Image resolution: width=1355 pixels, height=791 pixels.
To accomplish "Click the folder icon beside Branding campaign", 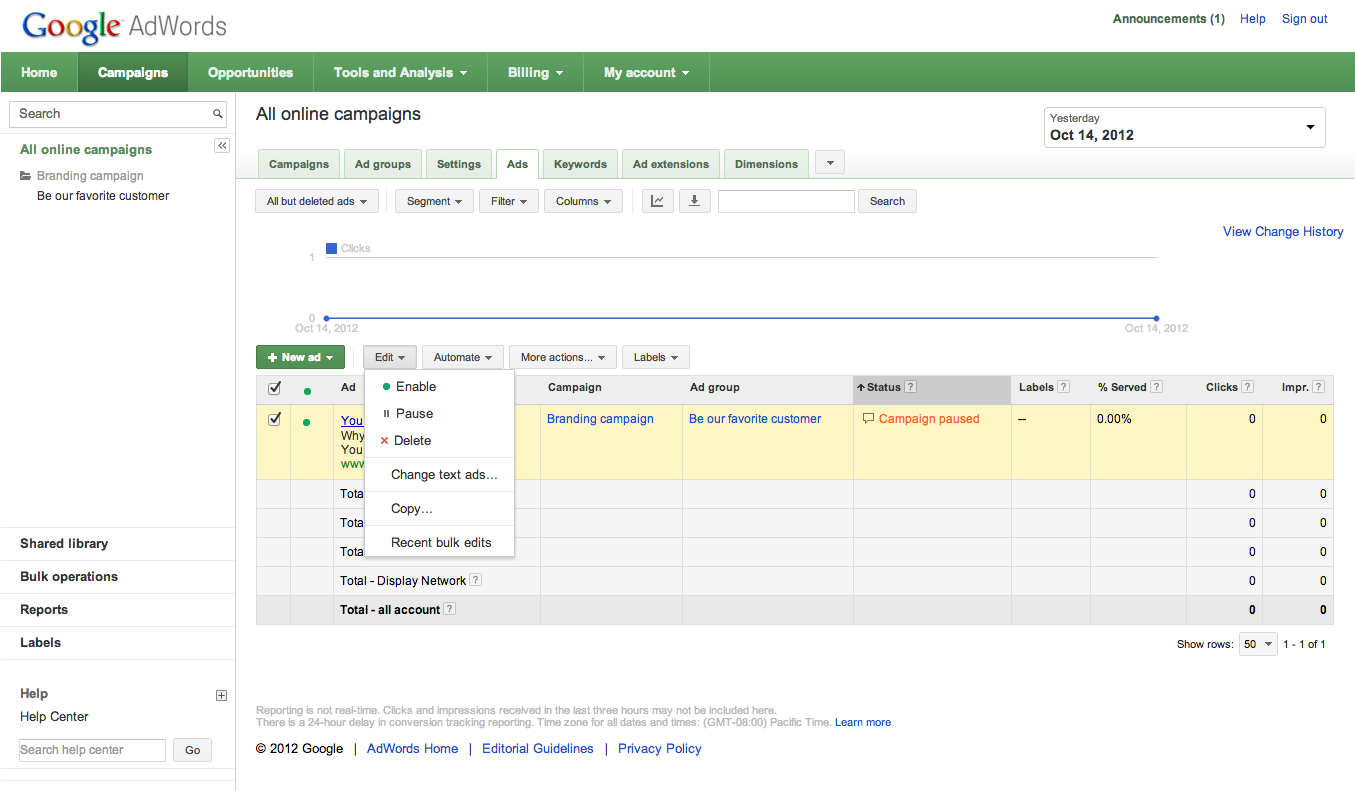I will point(26,176).
